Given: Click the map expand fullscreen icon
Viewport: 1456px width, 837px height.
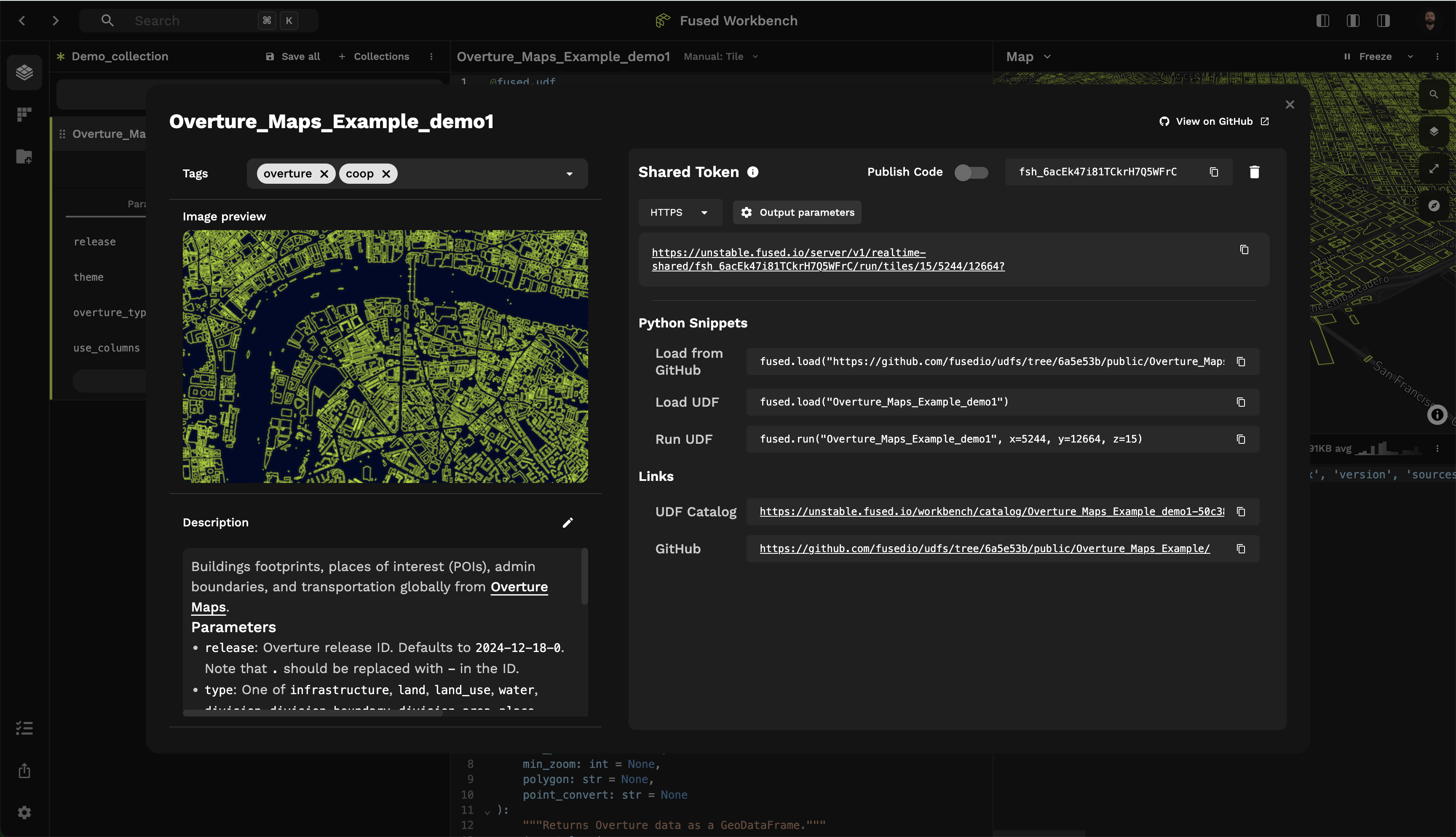Looking at the screenshot, I should click(1434, 169).
